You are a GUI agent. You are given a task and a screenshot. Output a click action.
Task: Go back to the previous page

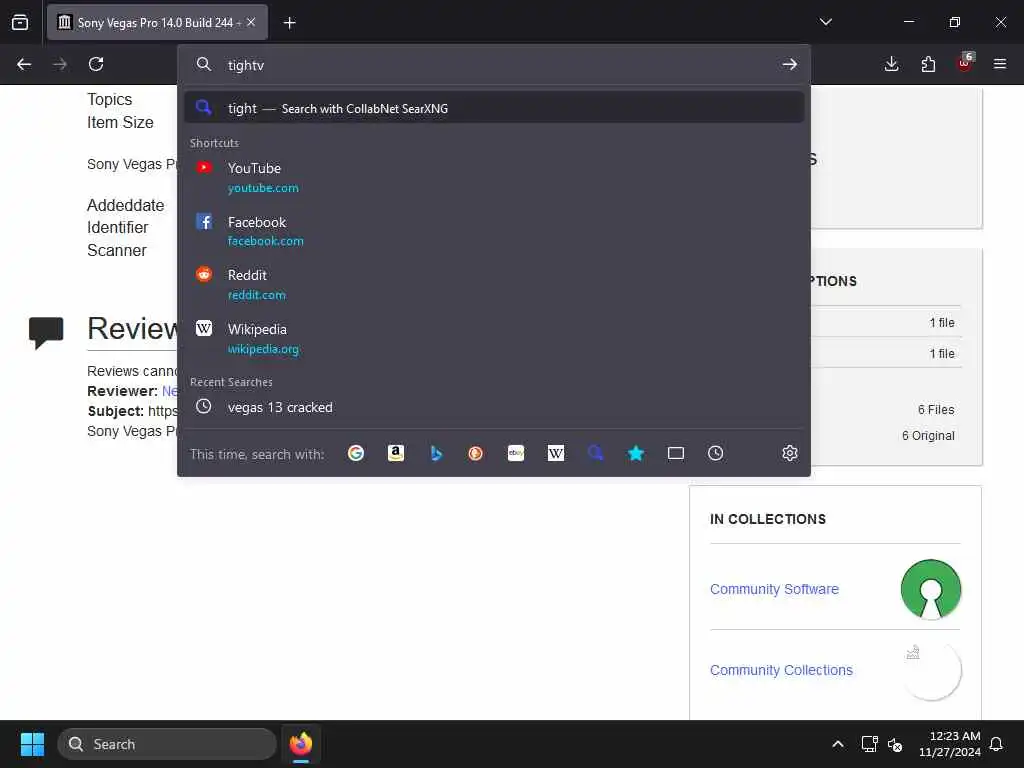[x=24, y=64]
